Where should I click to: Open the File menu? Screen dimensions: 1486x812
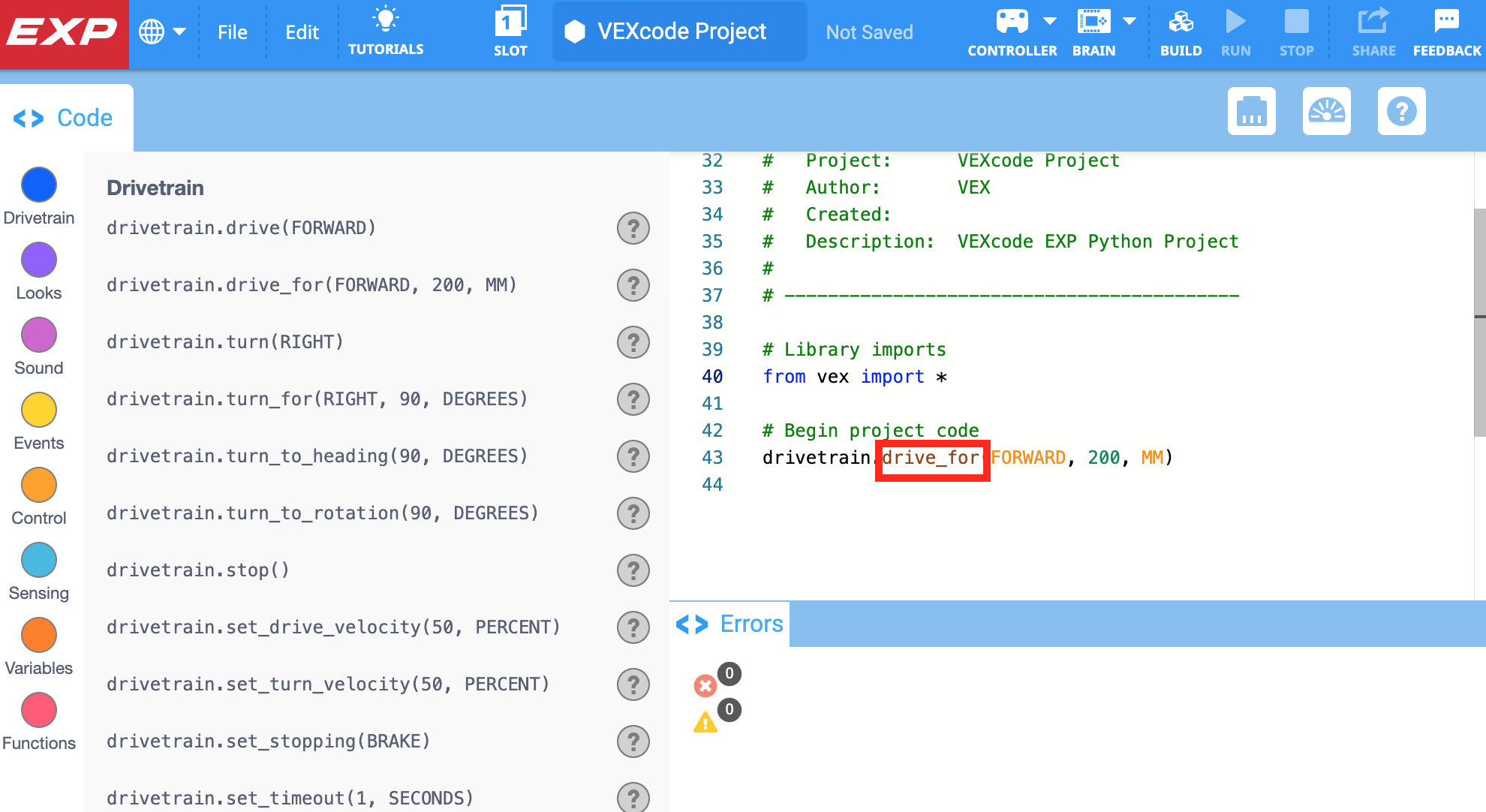click(233, 32)
